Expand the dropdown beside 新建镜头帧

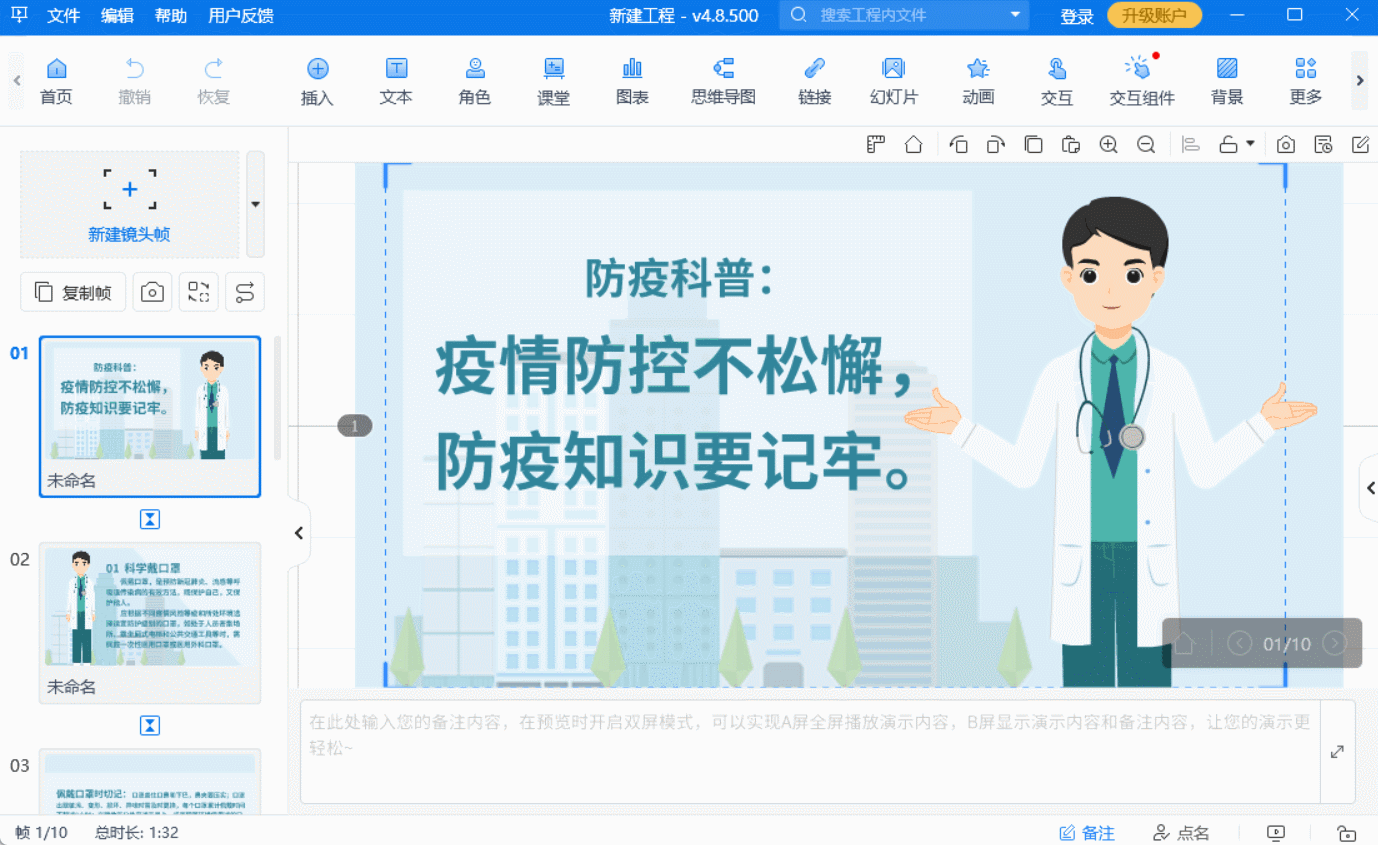(255, 202)
